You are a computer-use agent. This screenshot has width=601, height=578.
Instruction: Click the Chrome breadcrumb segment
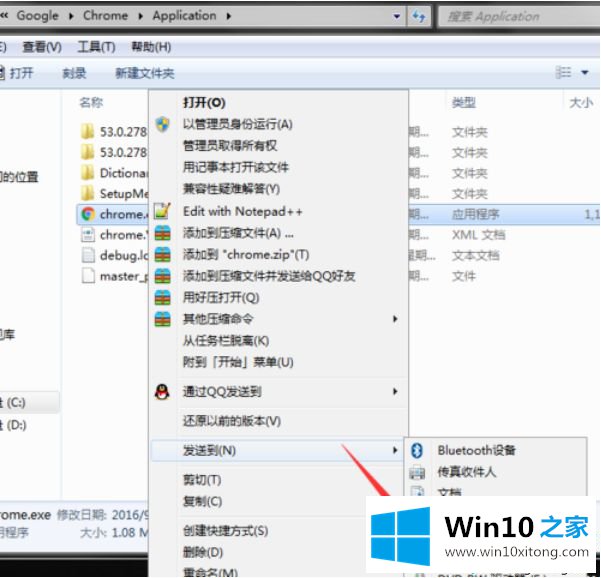pyautogui.click(x=105, y=16)
